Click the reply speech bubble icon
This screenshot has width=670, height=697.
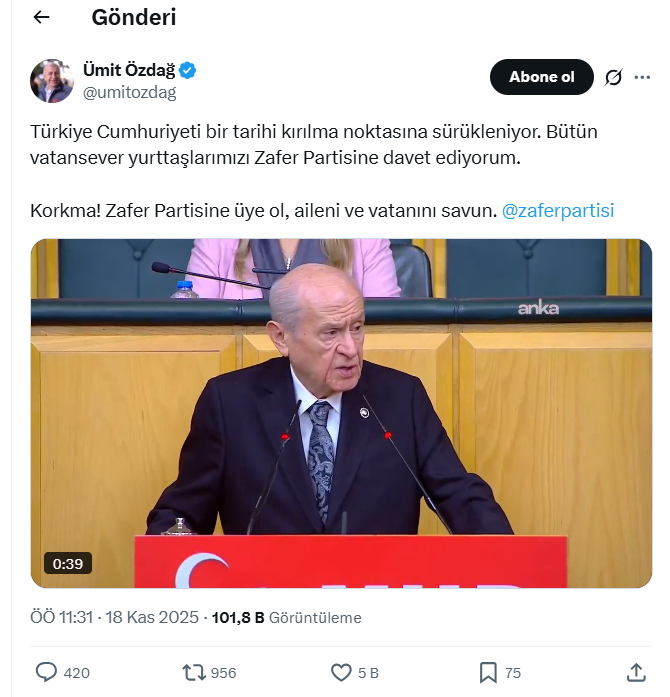point(46,672)
